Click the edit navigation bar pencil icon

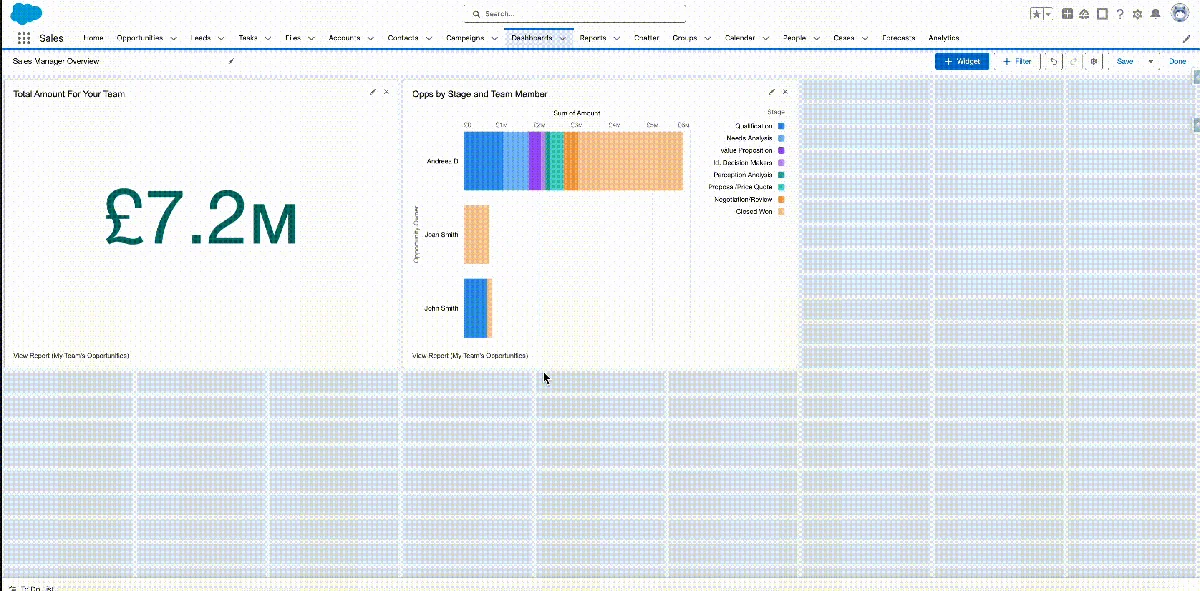pyautogui.click(x=1186, y=38)
